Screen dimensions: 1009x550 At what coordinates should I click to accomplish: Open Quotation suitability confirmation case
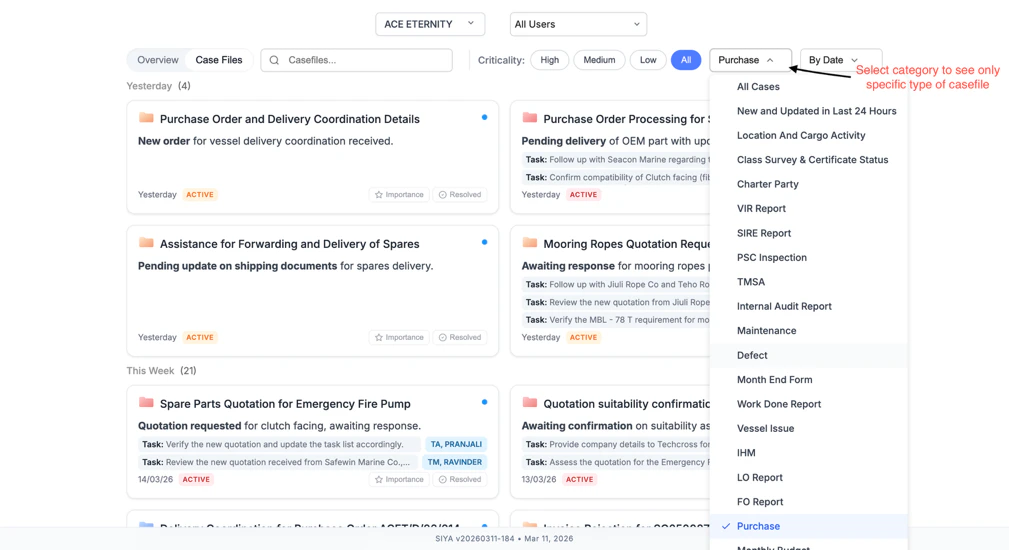click(x=627, y=404)
